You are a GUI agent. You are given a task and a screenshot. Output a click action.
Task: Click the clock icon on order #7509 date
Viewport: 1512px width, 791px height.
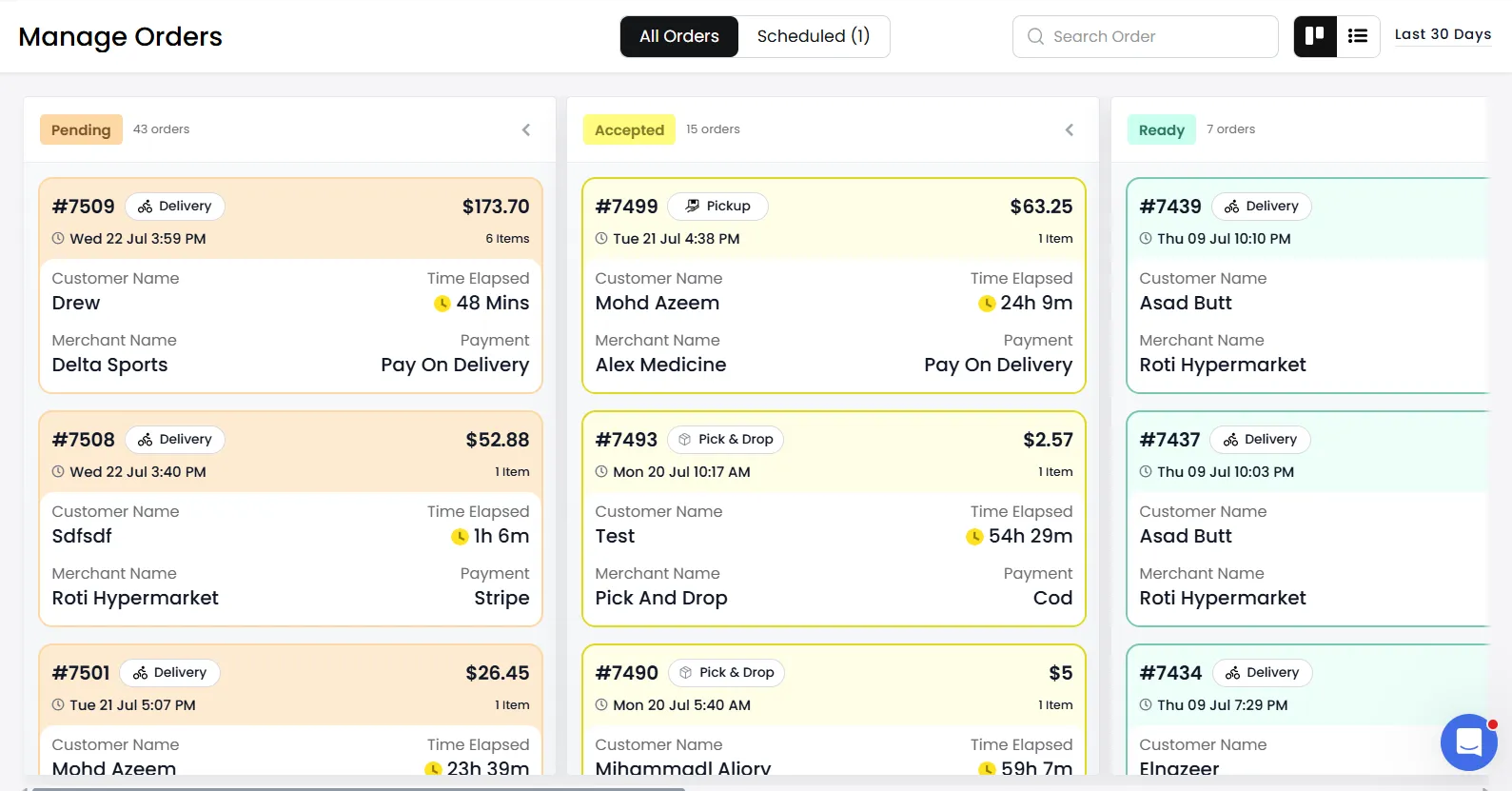pyautogui.click(x=58, y=238)
